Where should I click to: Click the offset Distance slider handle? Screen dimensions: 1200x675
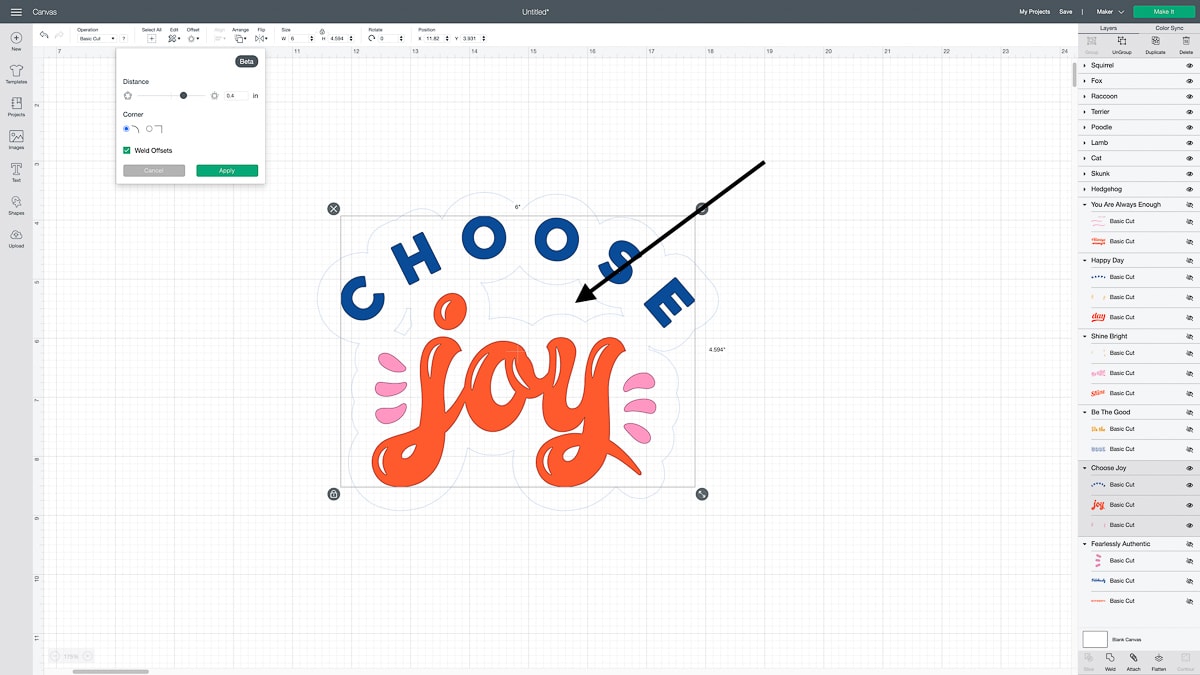point(183,95)
